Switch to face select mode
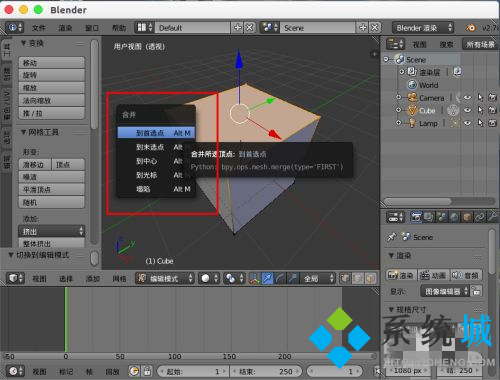 tap(370, 278)
